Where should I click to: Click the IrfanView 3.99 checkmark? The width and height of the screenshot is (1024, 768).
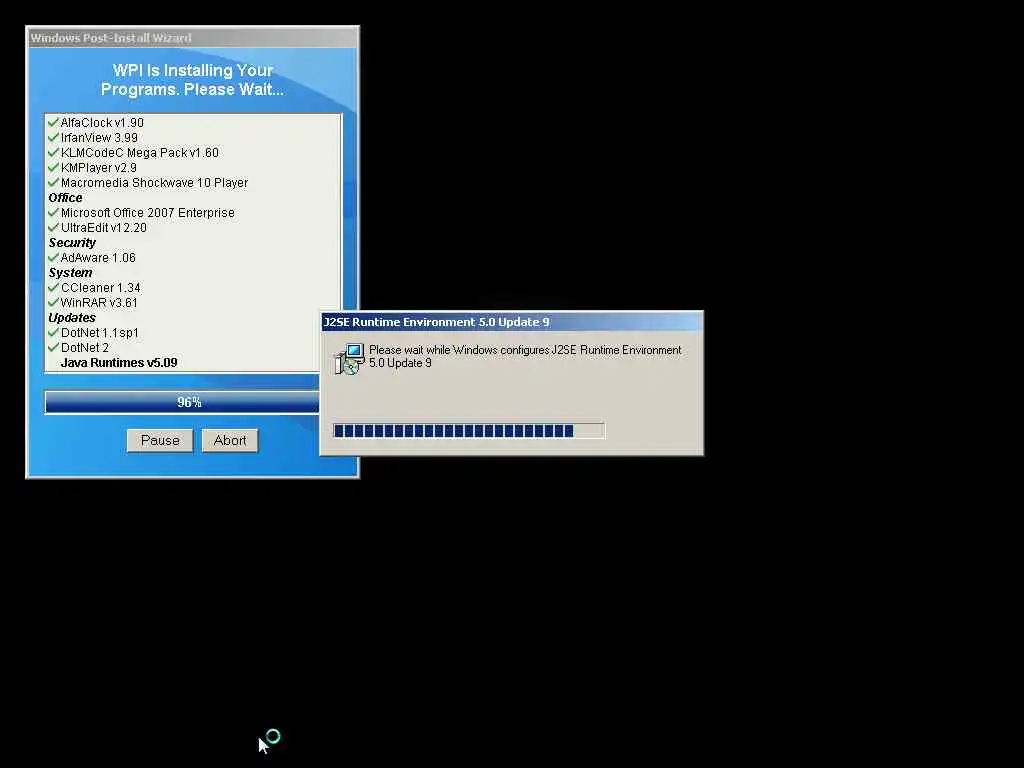pos(54,137)
